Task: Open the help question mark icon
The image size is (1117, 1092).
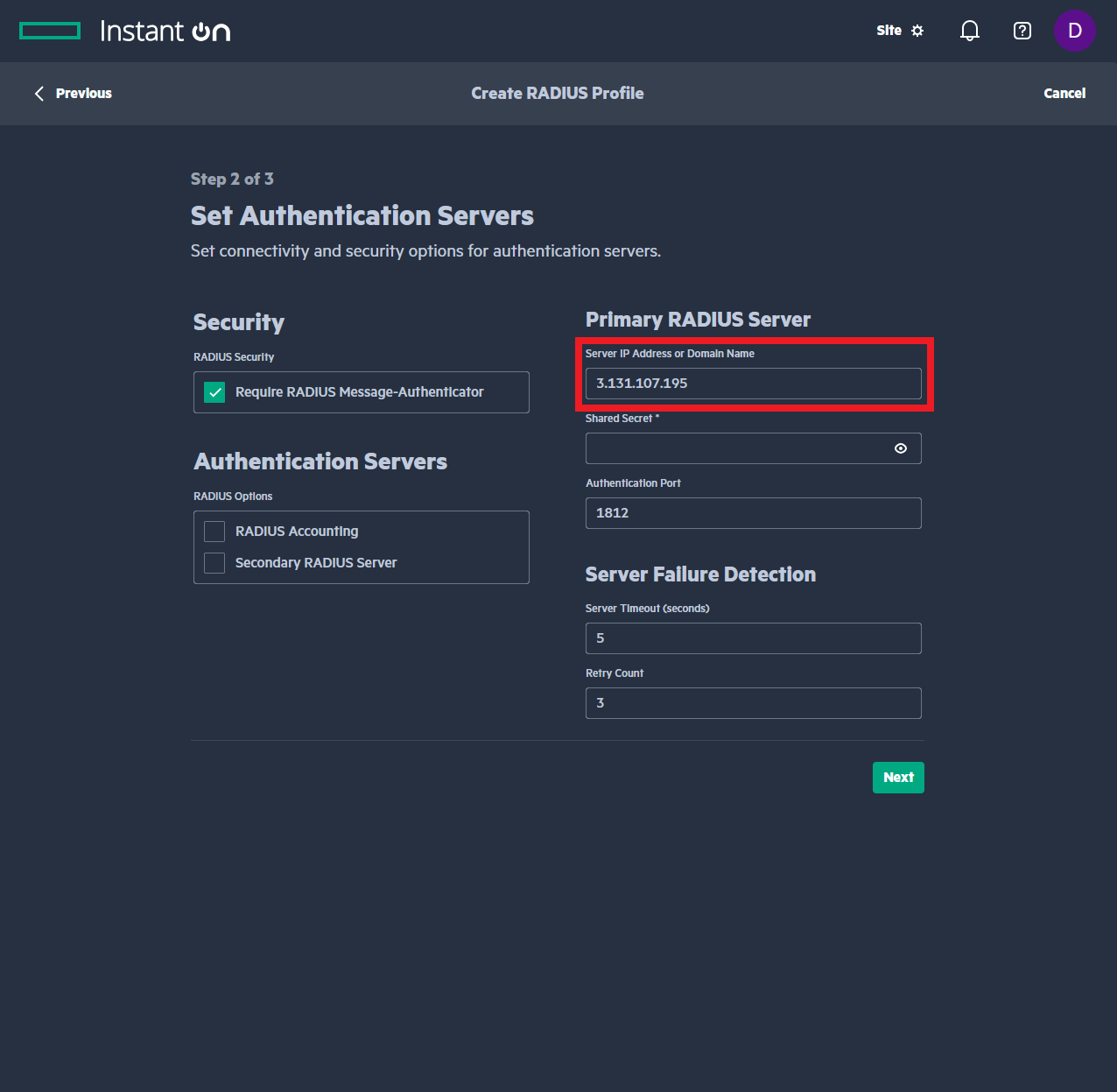Action: coord(1022,31)
